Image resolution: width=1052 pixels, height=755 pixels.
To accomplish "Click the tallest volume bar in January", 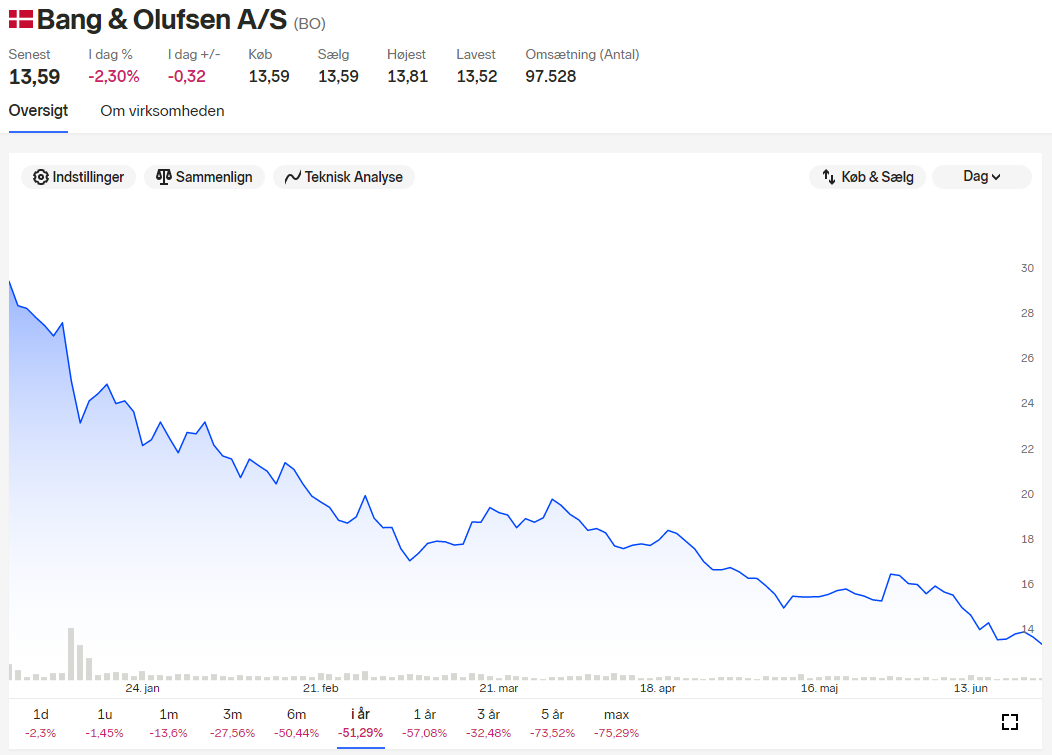I will [71, 654].
